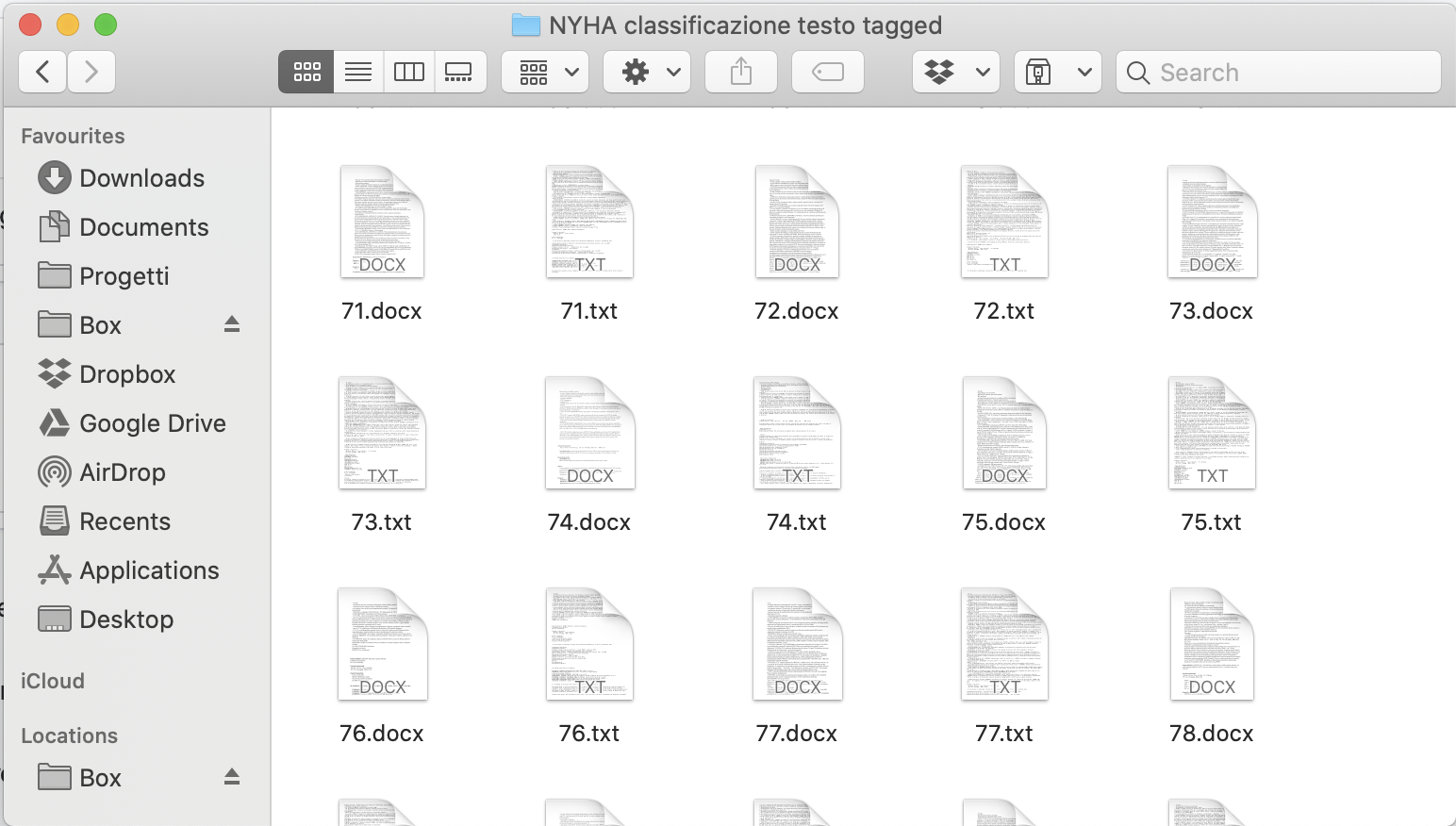Open the Downloads sidebar folder
The image size is (1456, 826).
coord(141,177)
